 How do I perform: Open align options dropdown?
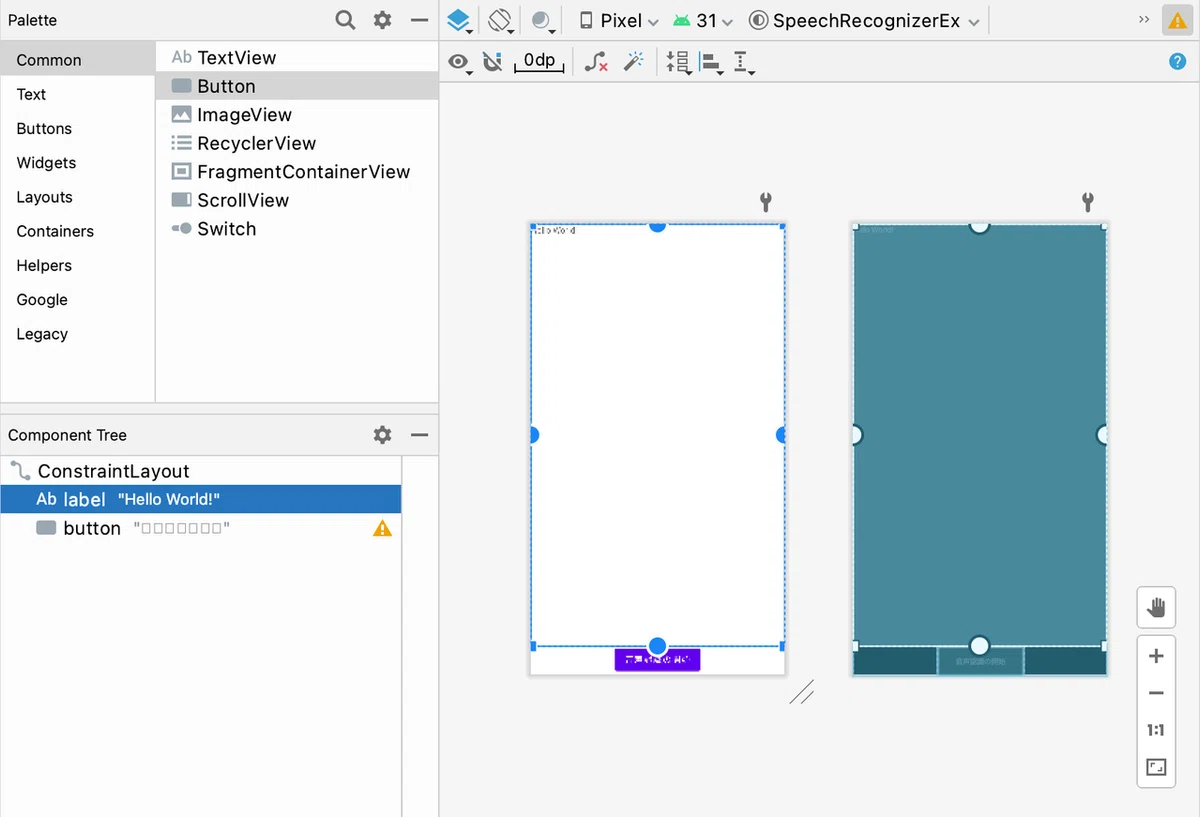pyautogui.click(x=712, y=63)
